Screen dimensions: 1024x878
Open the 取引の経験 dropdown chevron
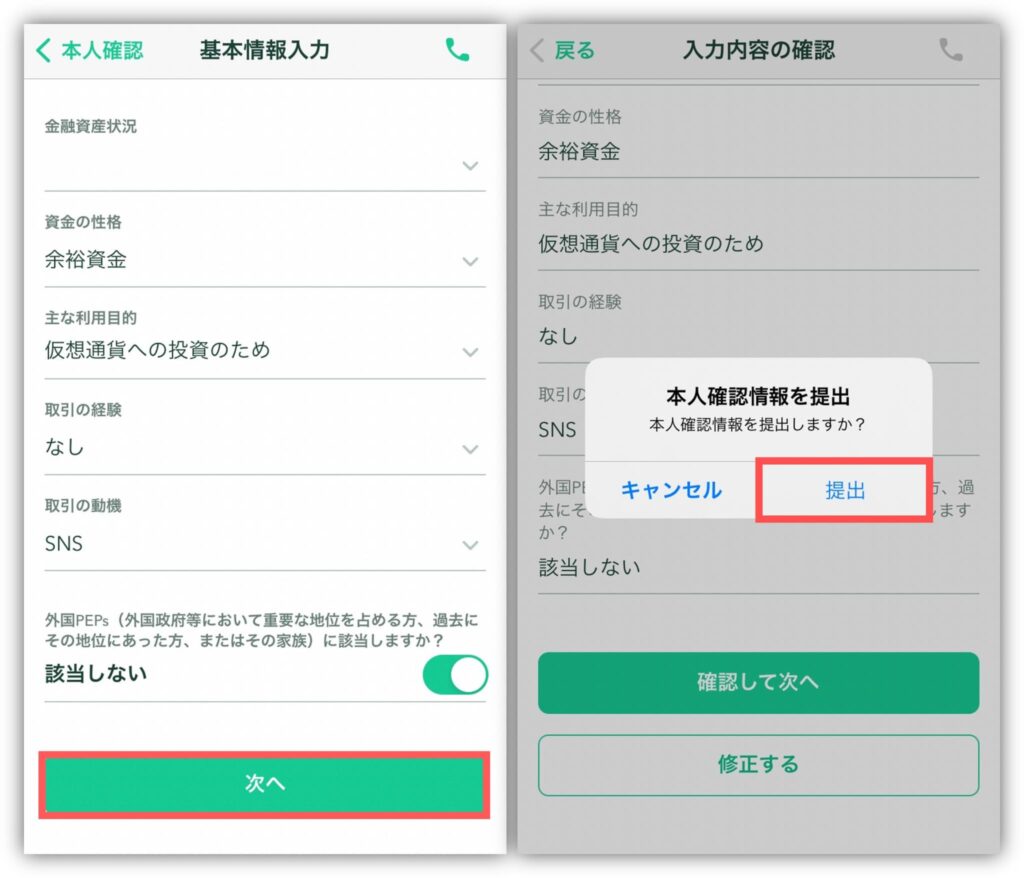470,449
